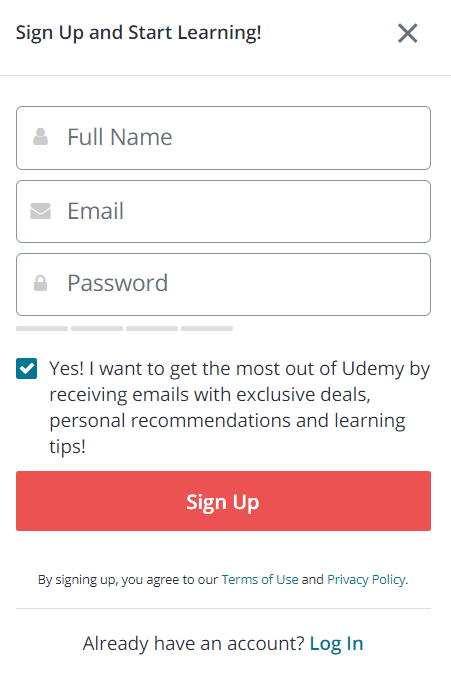This screenshot has height=678, width=451.
Task: Click the lock icon in Password field
Action: 41,283
